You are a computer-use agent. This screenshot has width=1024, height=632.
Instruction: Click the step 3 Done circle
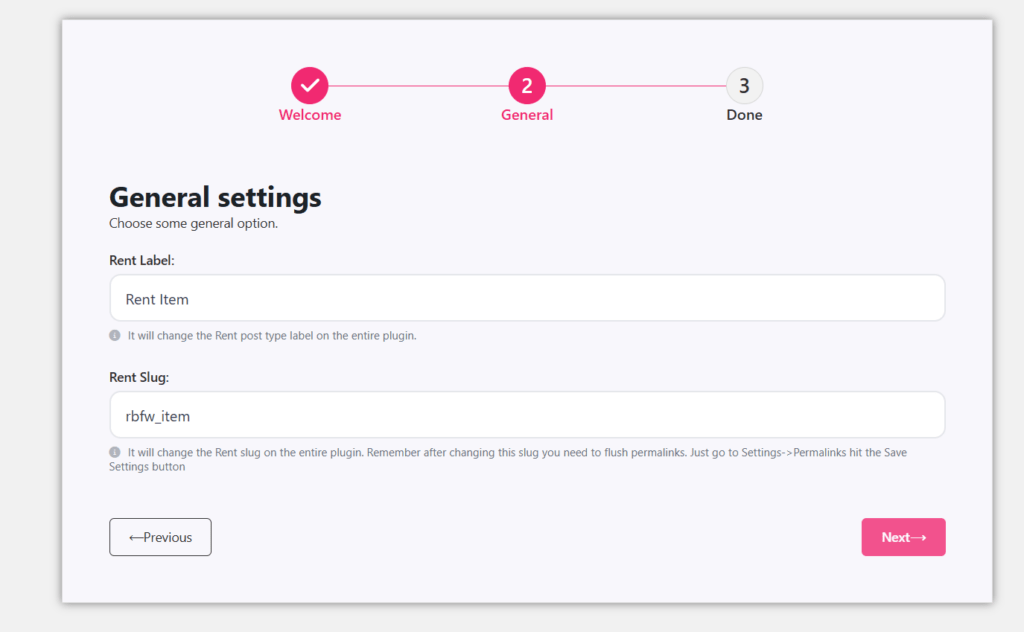pos(744,86)
